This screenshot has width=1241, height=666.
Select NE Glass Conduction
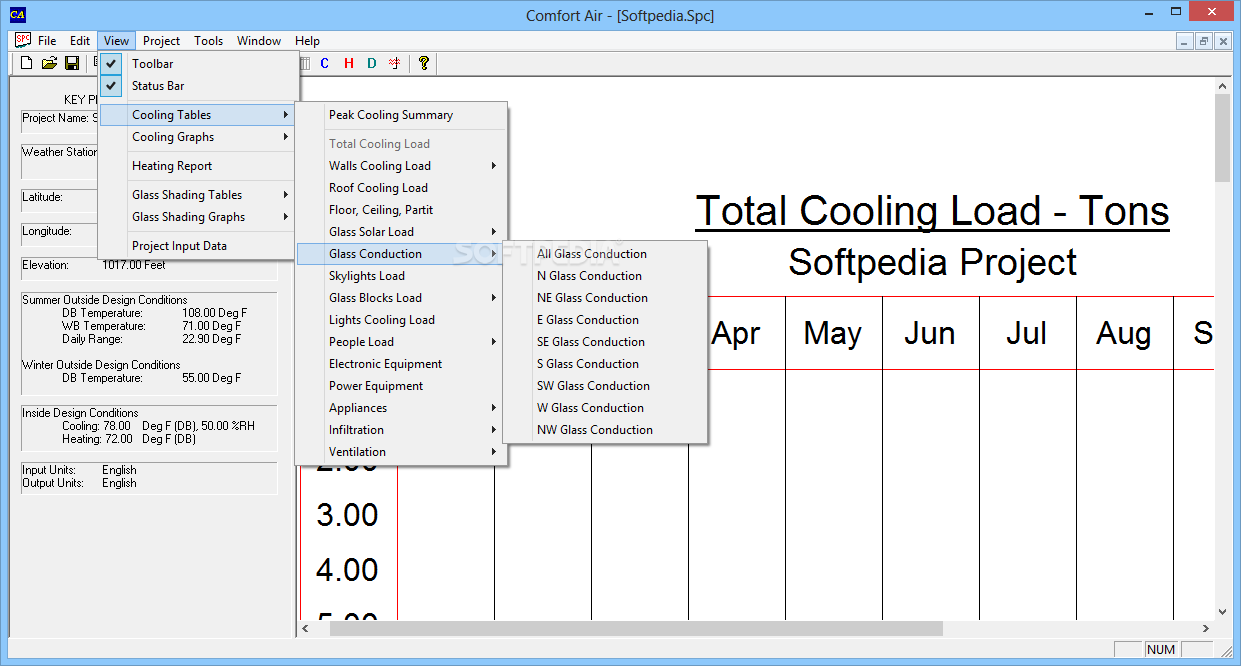click(605, 298)
